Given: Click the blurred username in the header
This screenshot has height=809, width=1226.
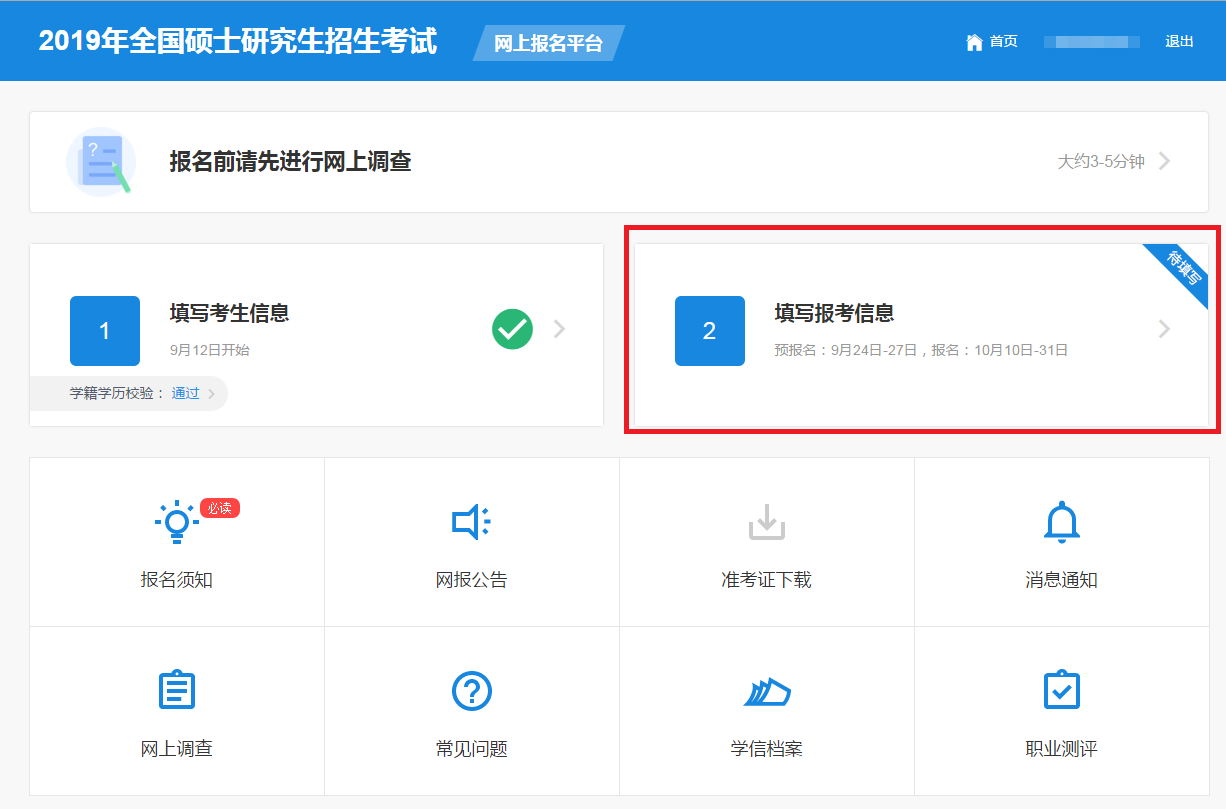Looking at the screenshot, I should [1091, 42].
